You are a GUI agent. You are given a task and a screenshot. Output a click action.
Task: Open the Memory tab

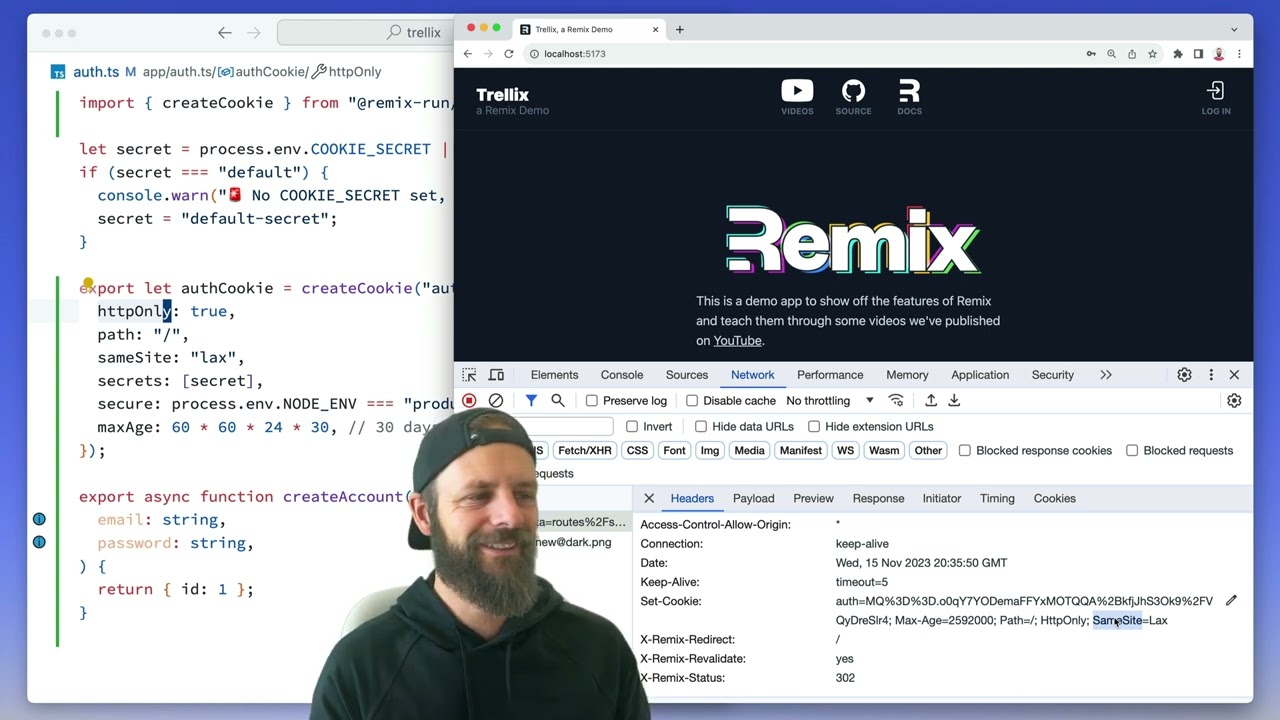click(907, 375)
